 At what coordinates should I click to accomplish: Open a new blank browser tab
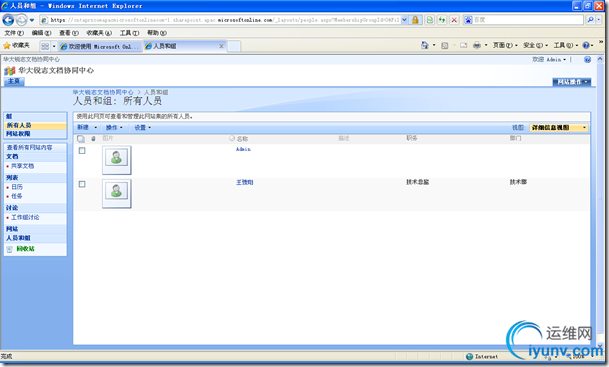point(234,46)
